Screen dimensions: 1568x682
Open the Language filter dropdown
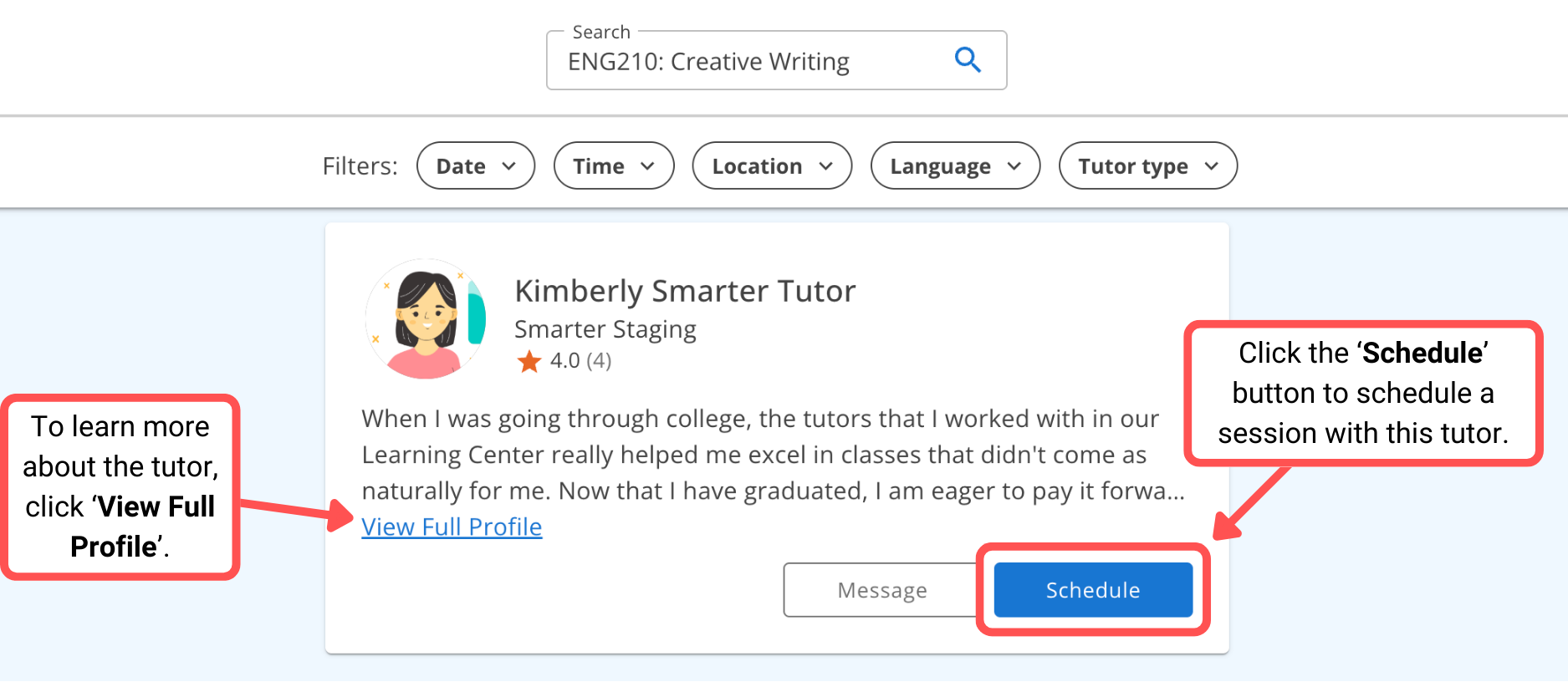click(954, 165)
